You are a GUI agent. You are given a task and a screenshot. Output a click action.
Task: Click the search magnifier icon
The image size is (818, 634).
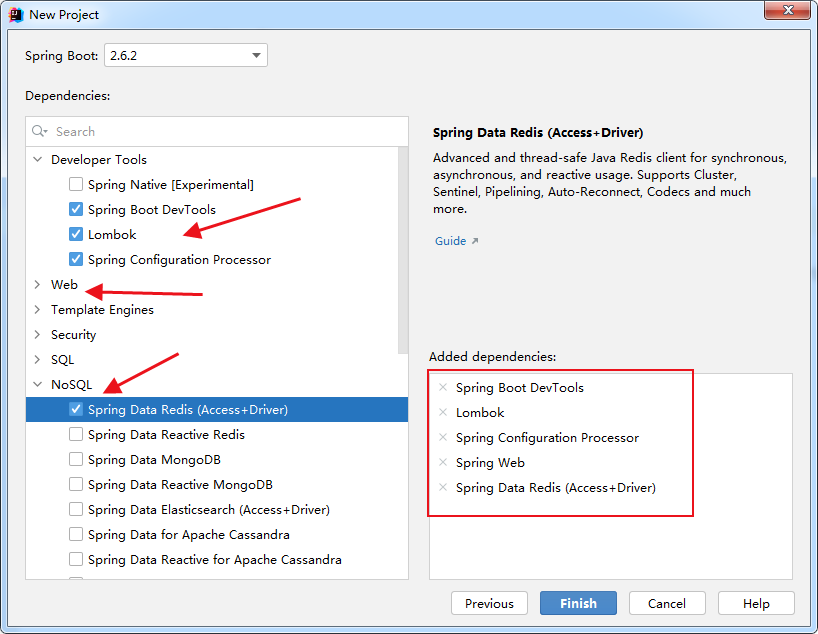tap(40, 131)
